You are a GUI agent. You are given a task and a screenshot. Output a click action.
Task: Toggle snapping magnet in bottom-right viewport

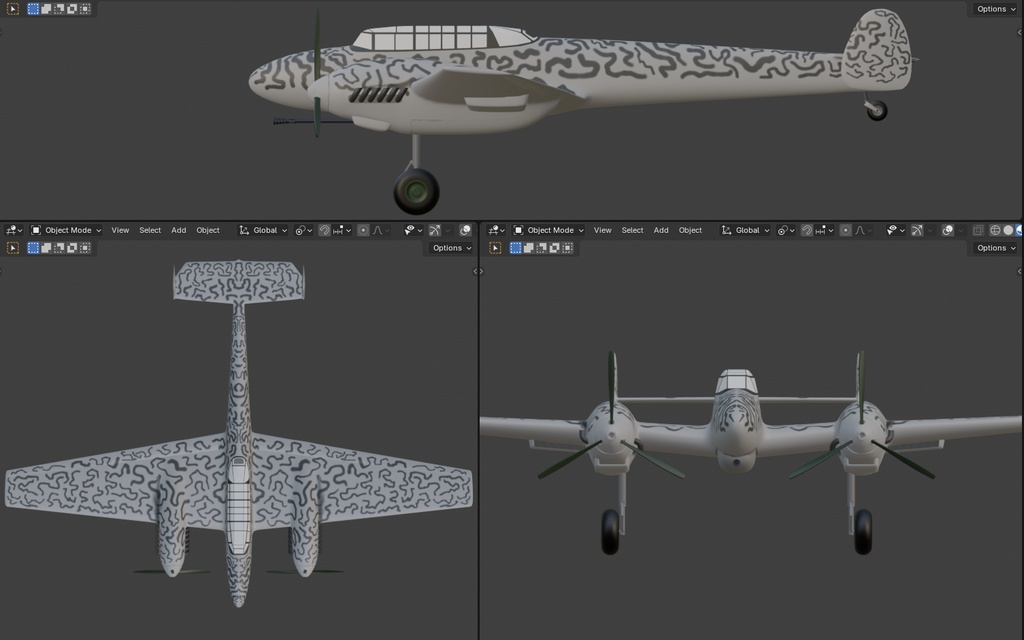click(x=807, y=230)
